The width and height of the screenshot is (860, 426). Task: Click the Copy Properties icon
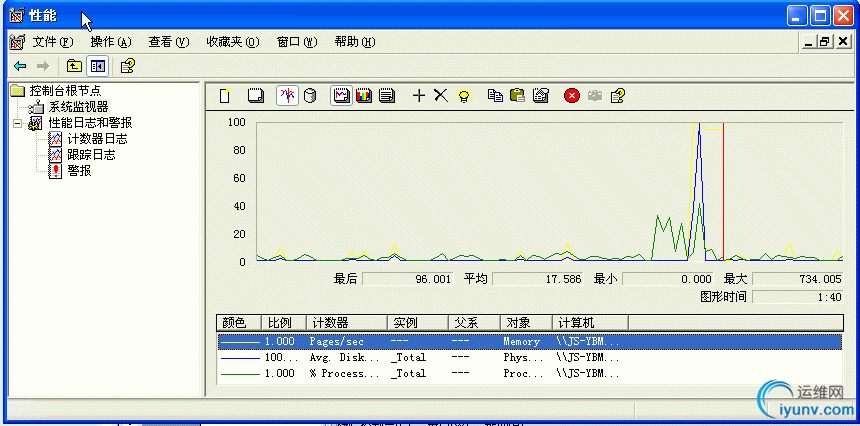495,96
